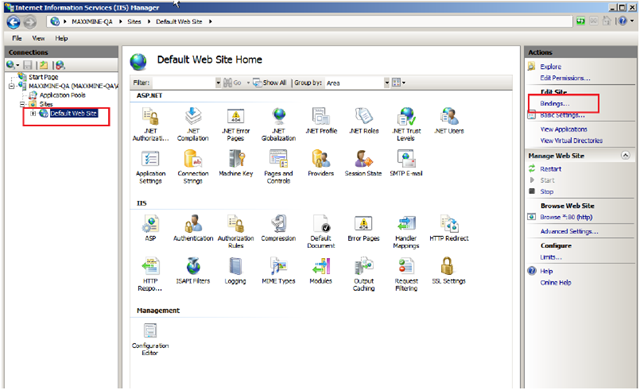
Task: Open the Help menu
Action: [62, 38]
